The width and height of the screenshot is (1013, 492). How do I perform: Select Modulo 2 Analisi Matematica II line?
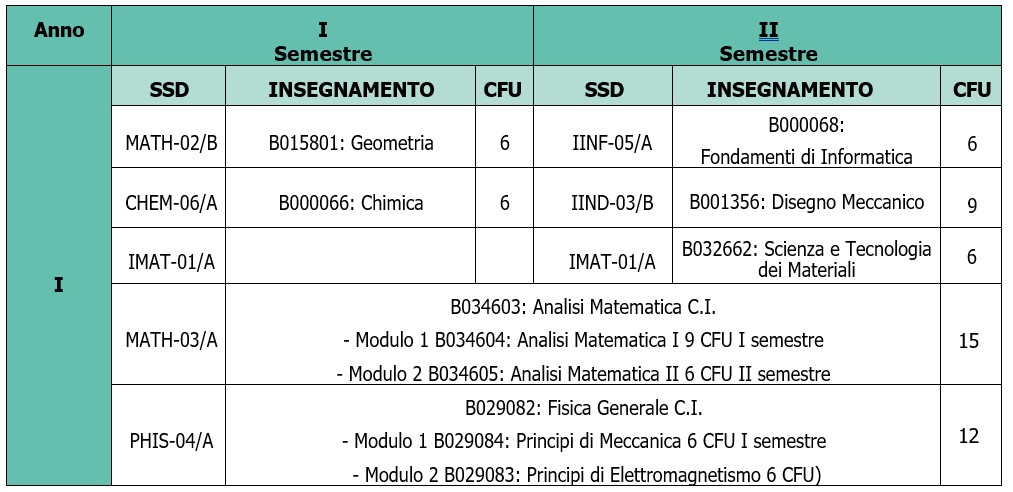[583, 374]
